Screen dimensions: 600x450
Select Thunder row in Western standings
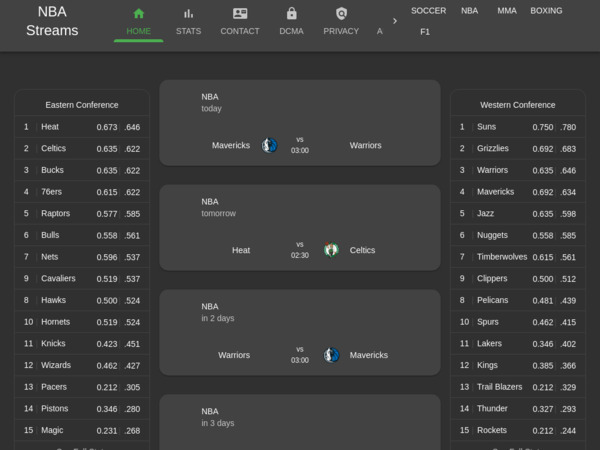point(518,409)
